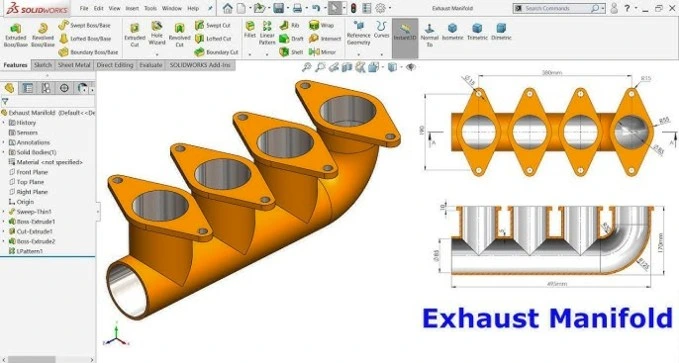Screen dimensions: 679x363
Task: Switch to the SOLIDWORKS Add-Ins tab
Action: pos(200,65)
